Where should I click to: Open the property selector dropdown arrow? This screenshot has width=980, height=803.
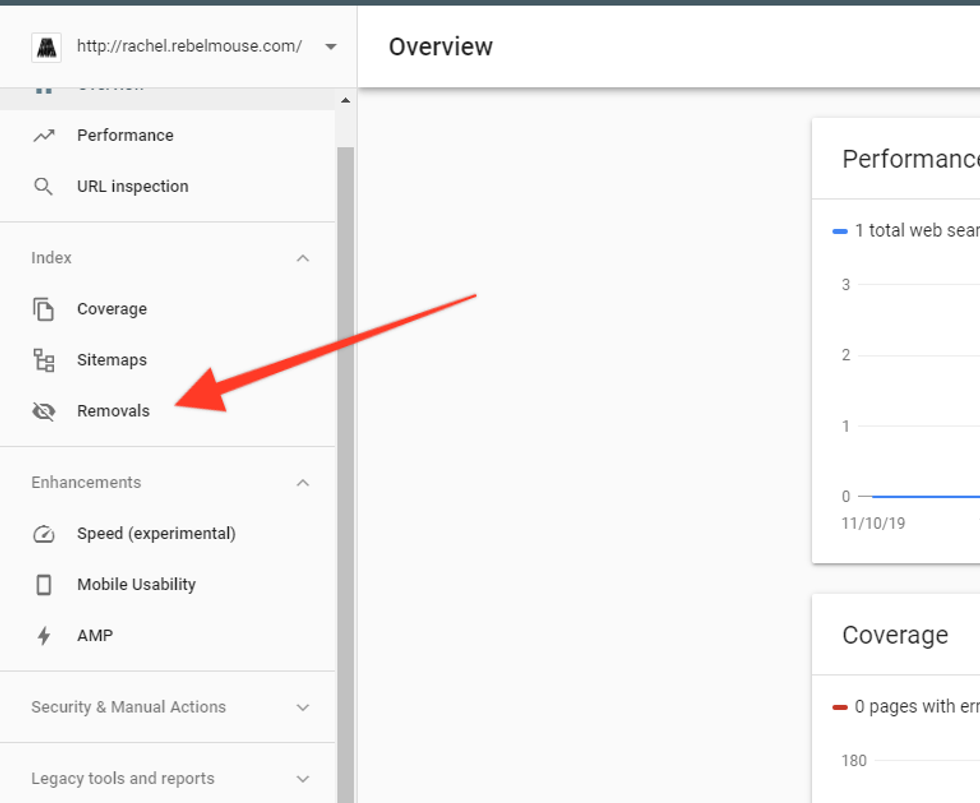tap(330, 47)
